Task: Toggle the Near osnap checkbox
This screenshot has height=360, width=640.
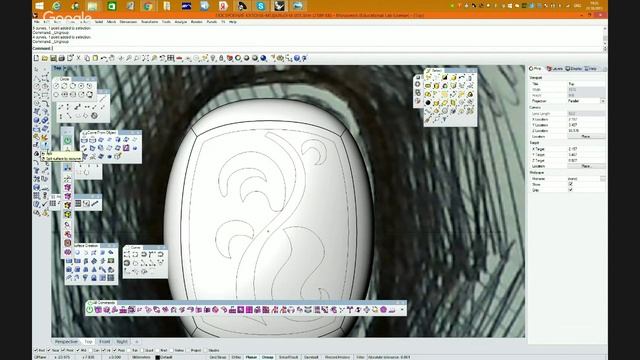Action: (49, 350)
